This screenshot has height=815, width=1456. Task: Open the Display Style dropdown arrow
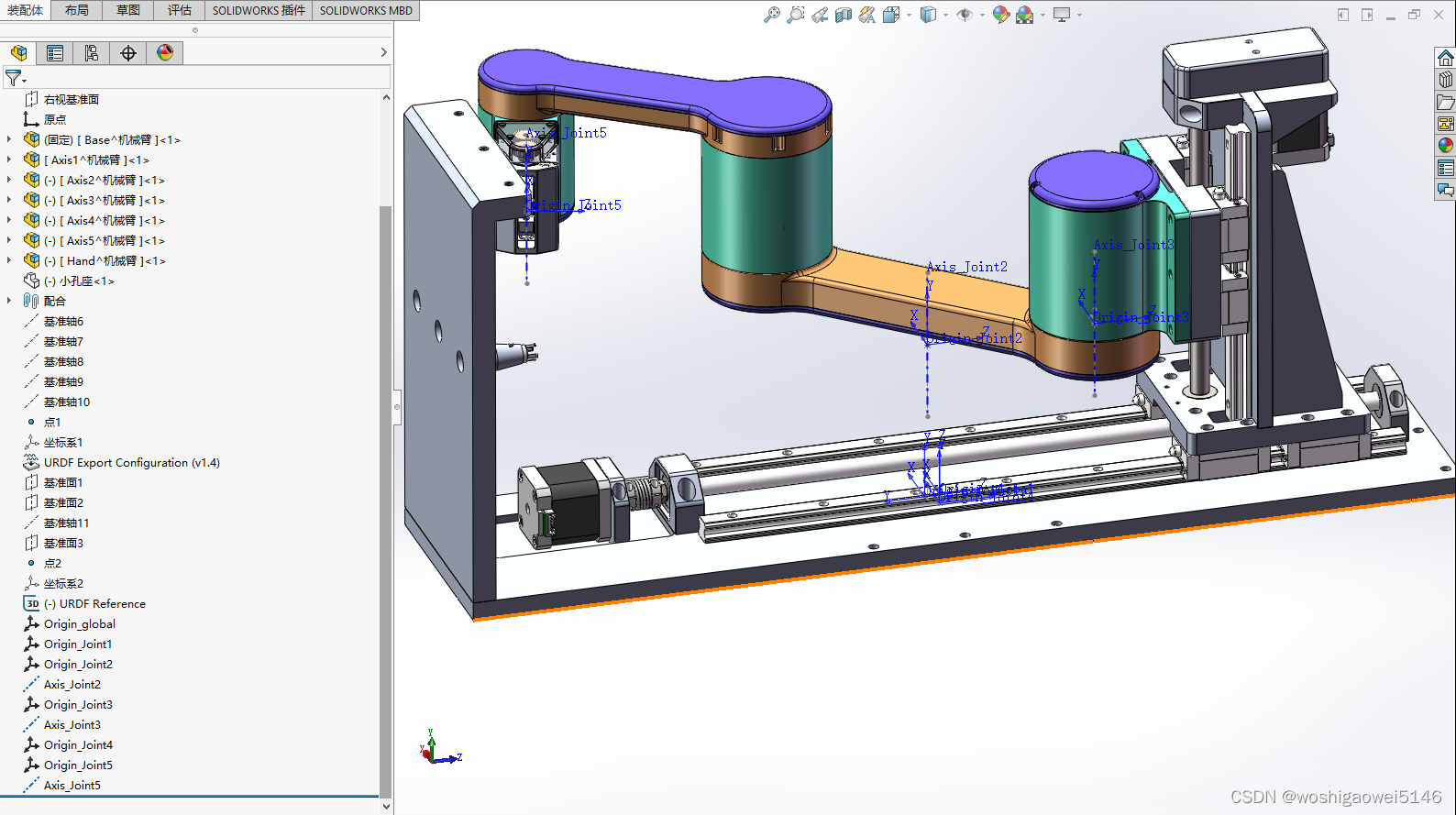(945, 15)
